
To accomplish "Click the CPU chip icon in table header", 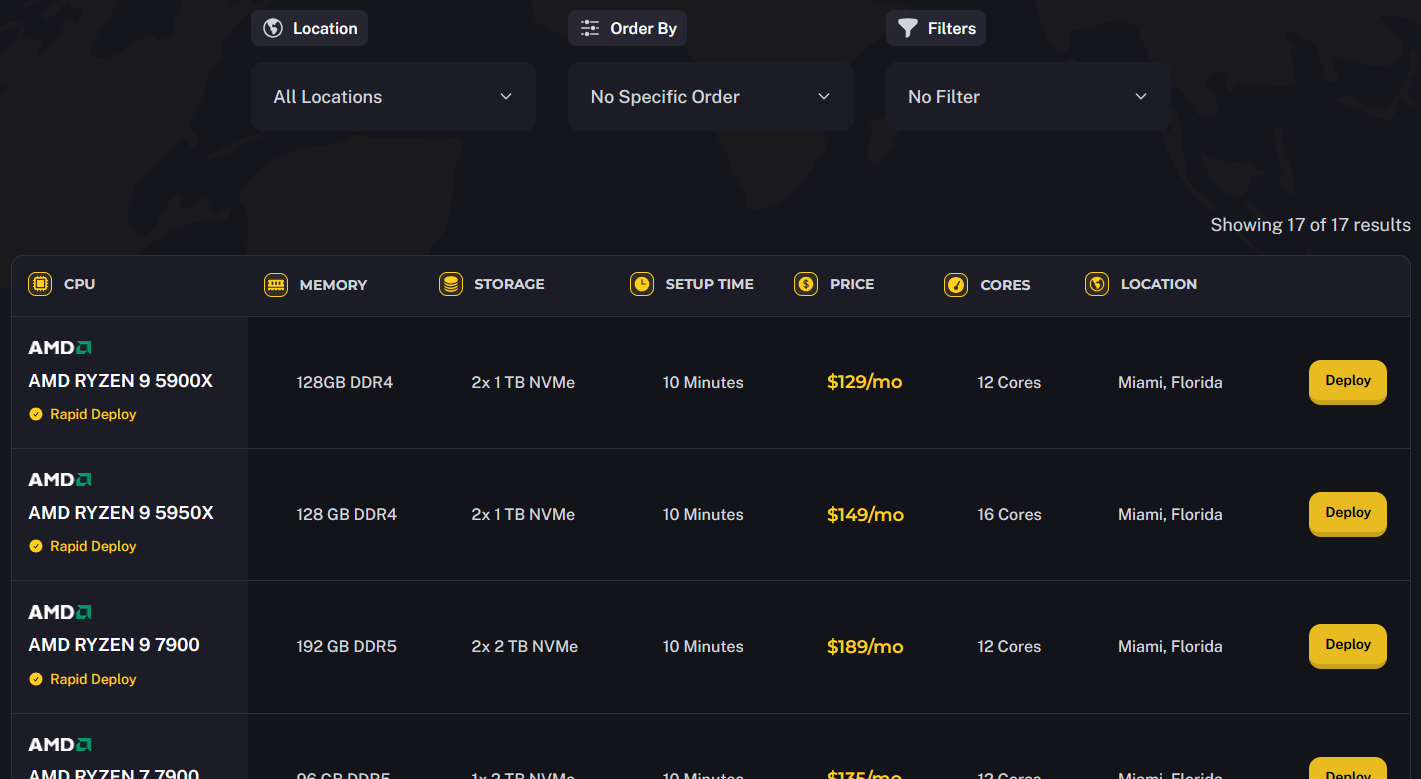I will (40, 284).
